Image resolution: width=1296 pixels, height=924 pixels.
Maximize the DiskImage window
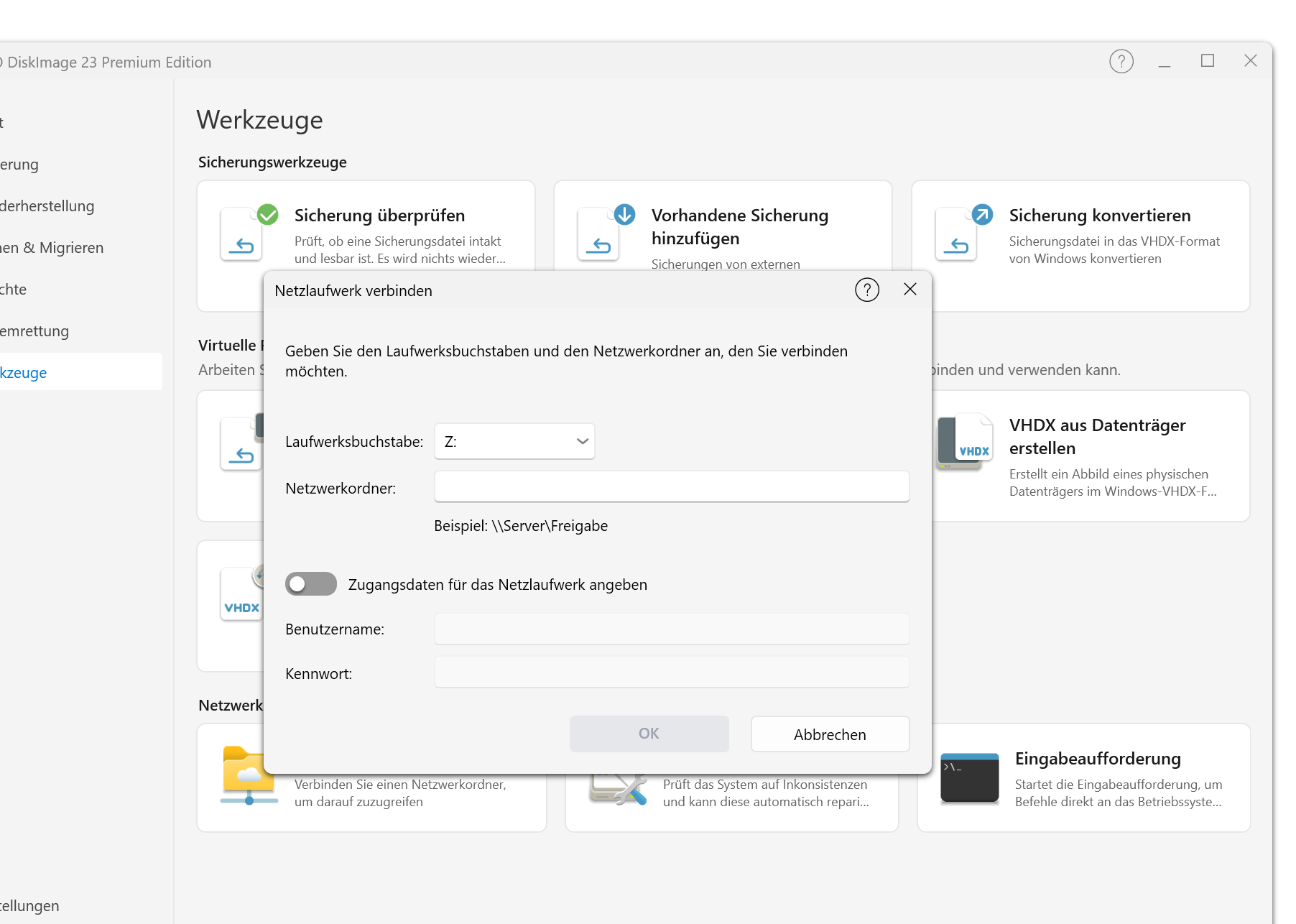click(x=1208, y=61)
